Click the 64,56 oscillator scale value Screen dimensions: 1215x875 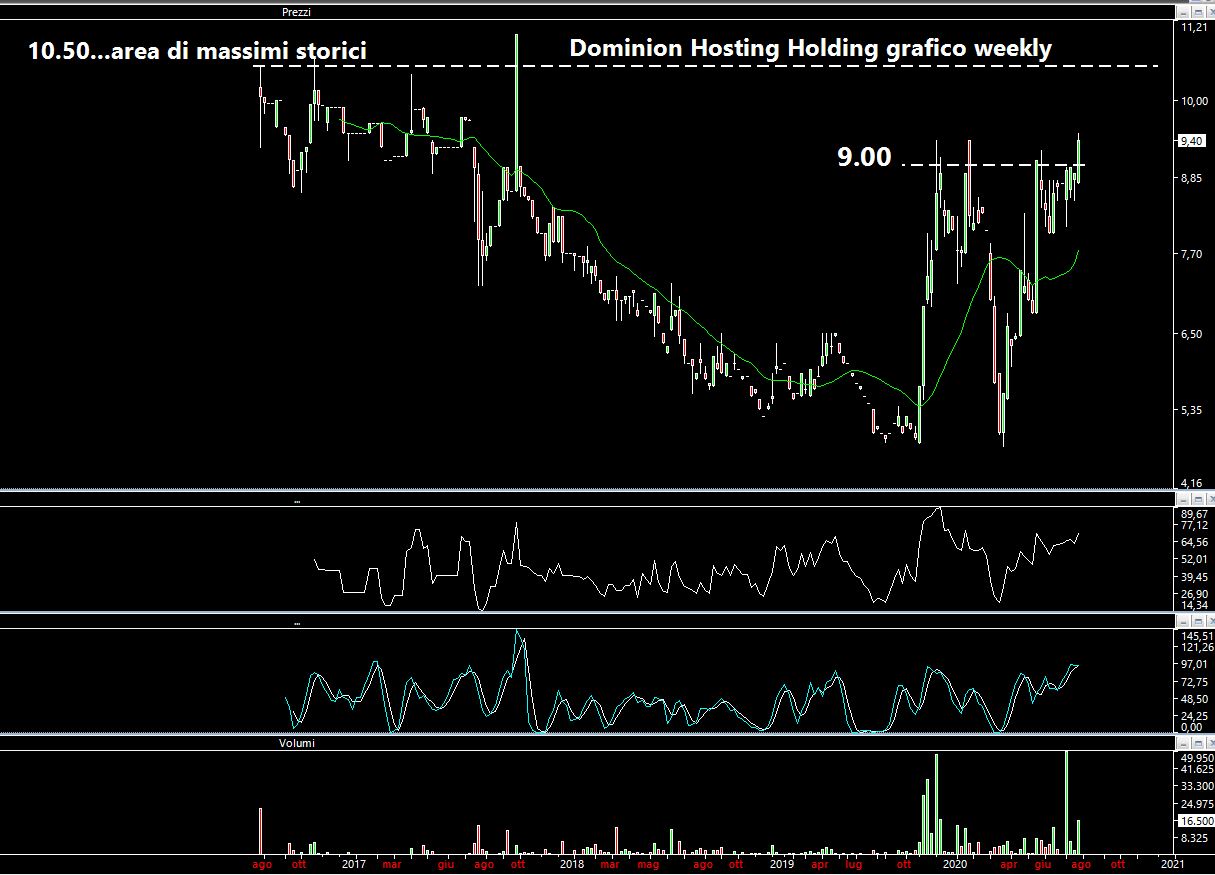coord(1195,543)
